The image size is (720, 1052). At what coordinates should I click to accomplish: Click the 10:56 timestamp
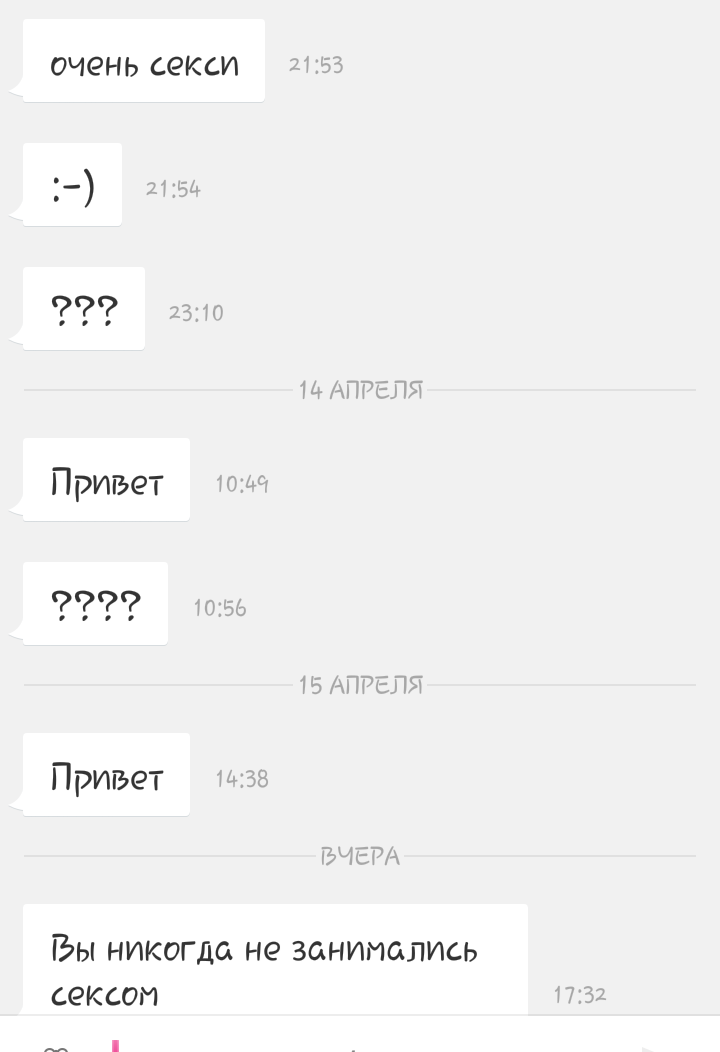tap(220, 608)
